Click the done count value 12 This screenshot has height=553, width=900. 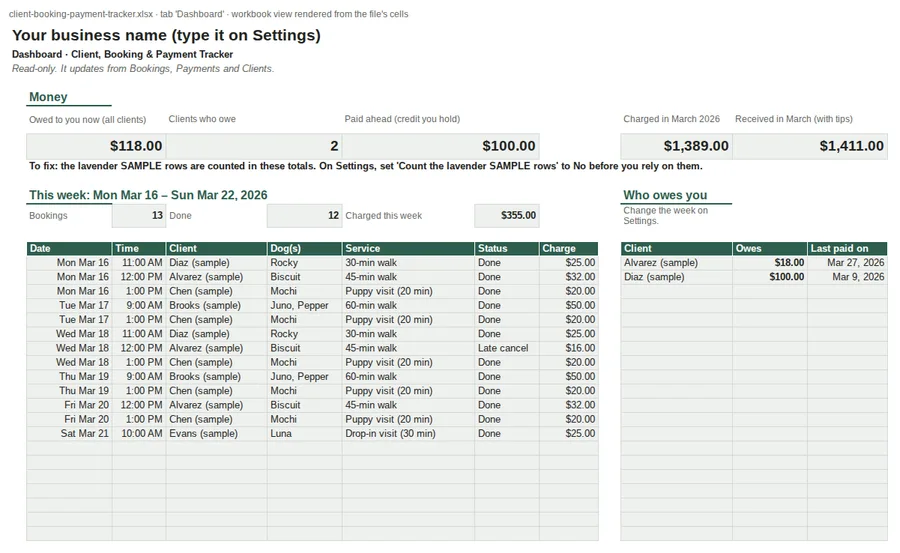coord(304,216)
